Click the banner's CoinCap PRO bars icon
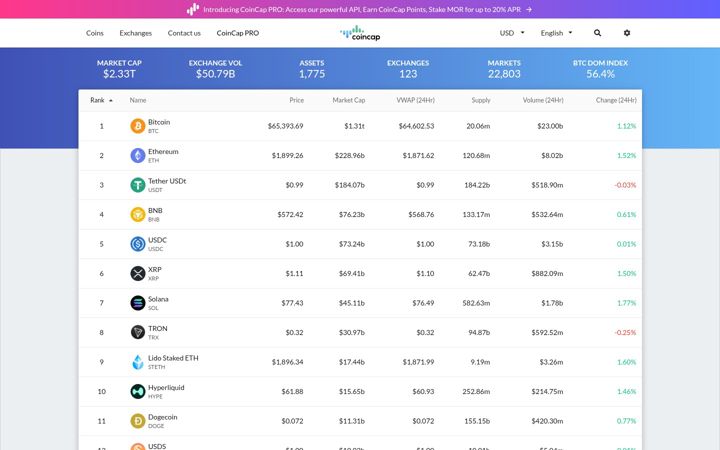The width and height of the screenshot is (720, 450). tap(193, 9)
